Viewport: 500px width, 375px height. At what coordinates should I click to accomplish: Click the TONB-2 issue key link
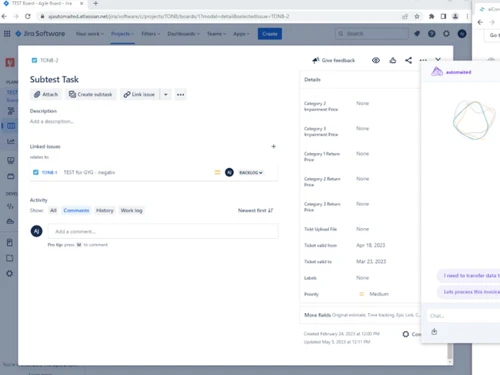[49, 60]
